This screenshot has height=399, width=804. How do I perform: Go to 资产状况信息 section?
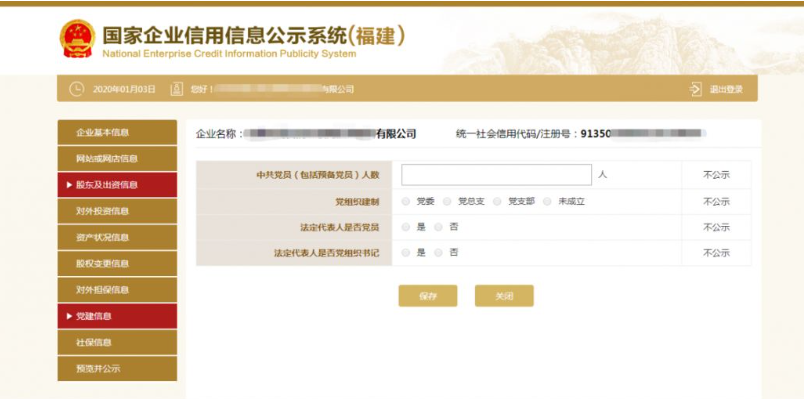click(117, 237)
